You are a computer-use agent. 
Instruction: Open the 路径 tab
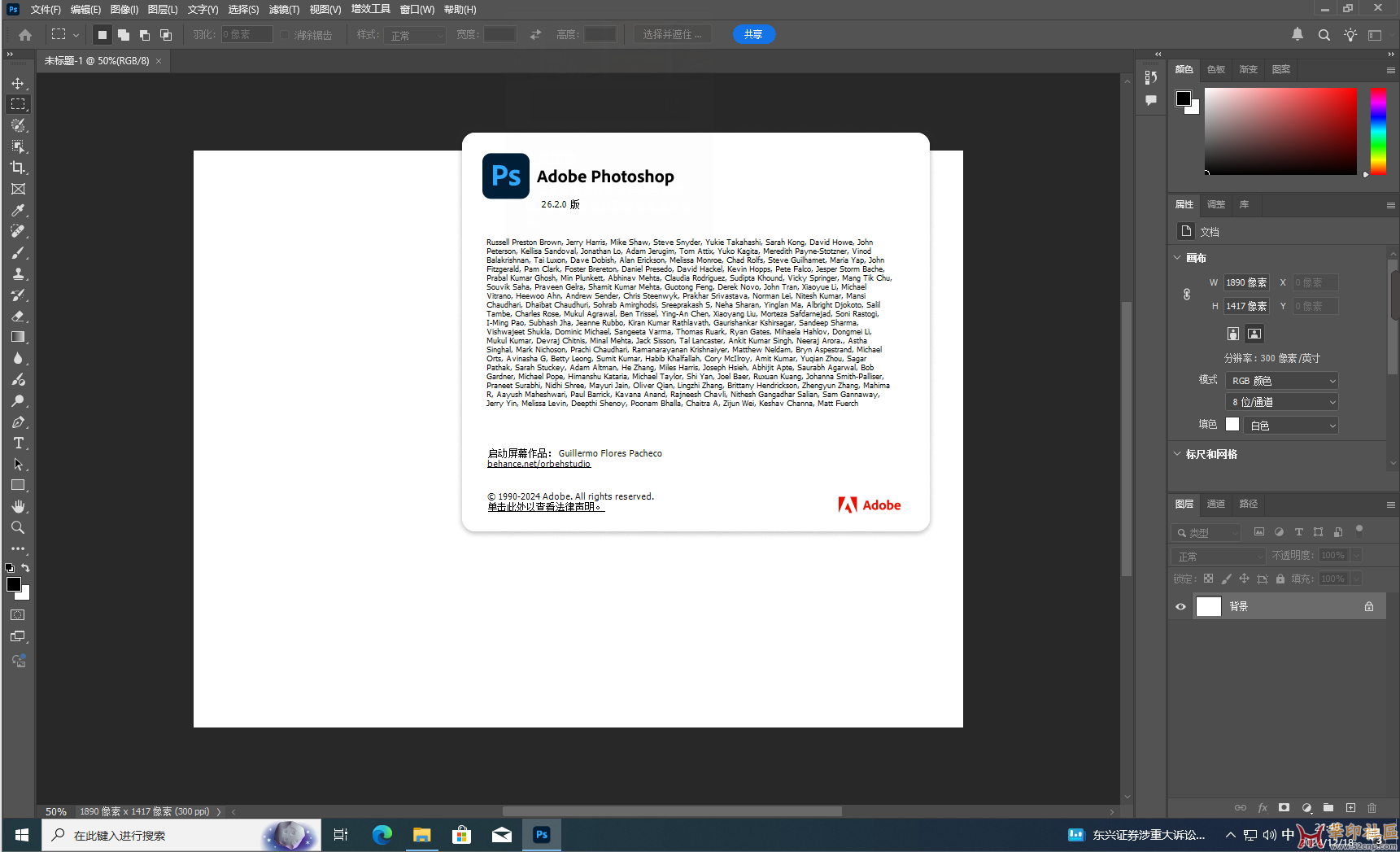coord(1249,504)
